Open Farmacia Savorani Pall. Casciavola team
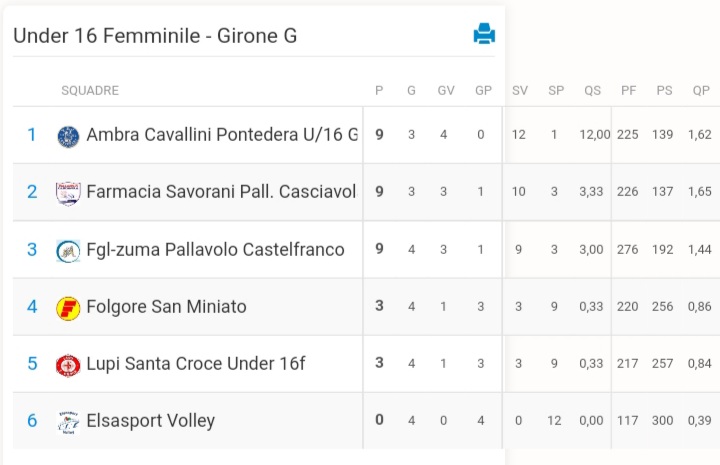 point(221,192)
